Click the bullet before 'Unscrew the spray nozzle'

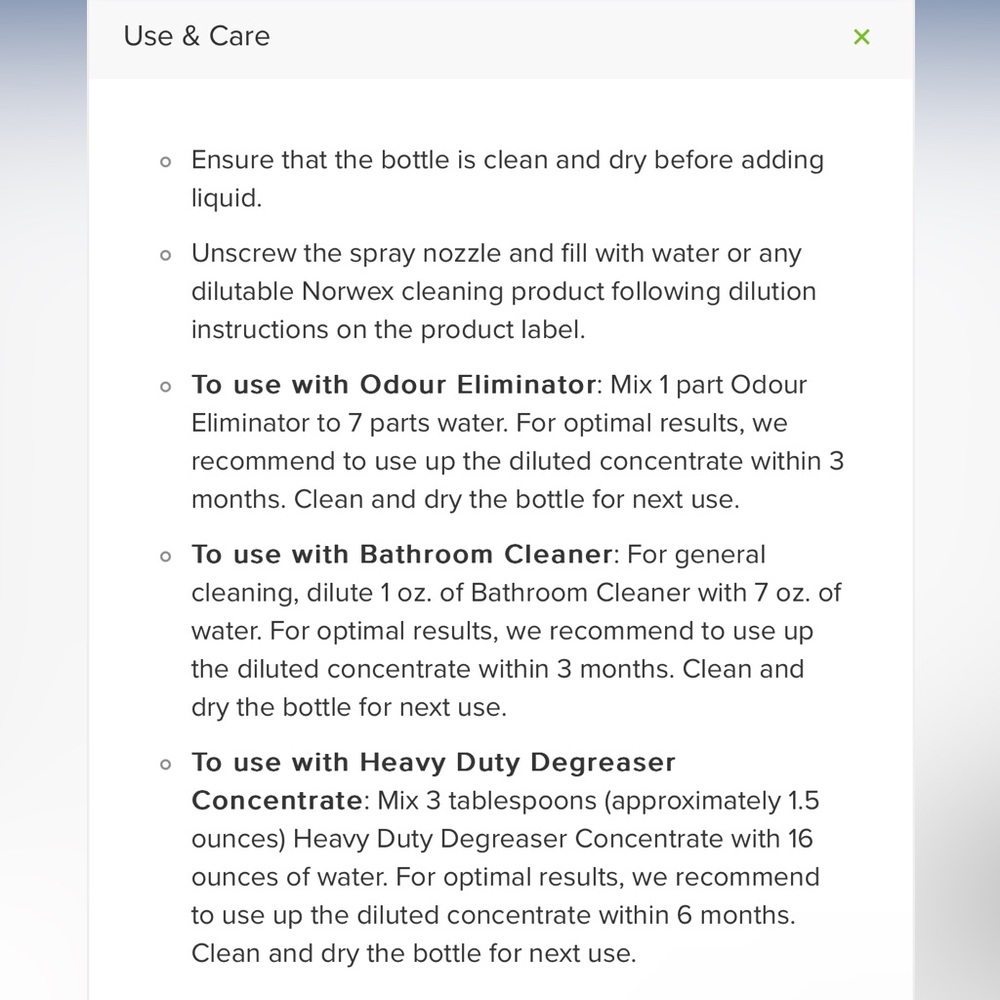(166, 256)
